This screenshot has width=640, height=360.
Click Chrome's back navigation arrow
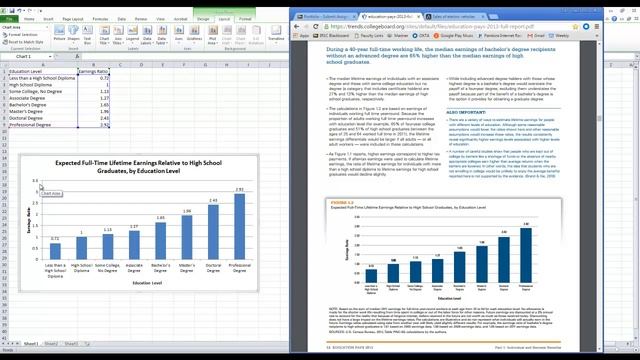pos(297,27)
